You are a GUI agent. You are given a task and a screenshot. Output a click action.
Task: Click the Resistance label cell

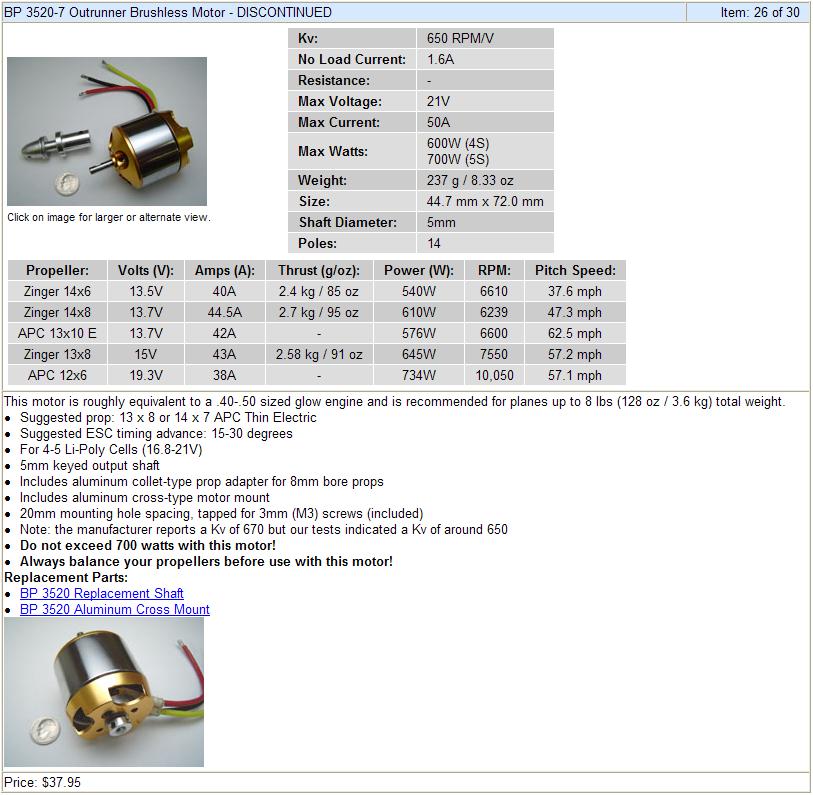tap(353, 80)
